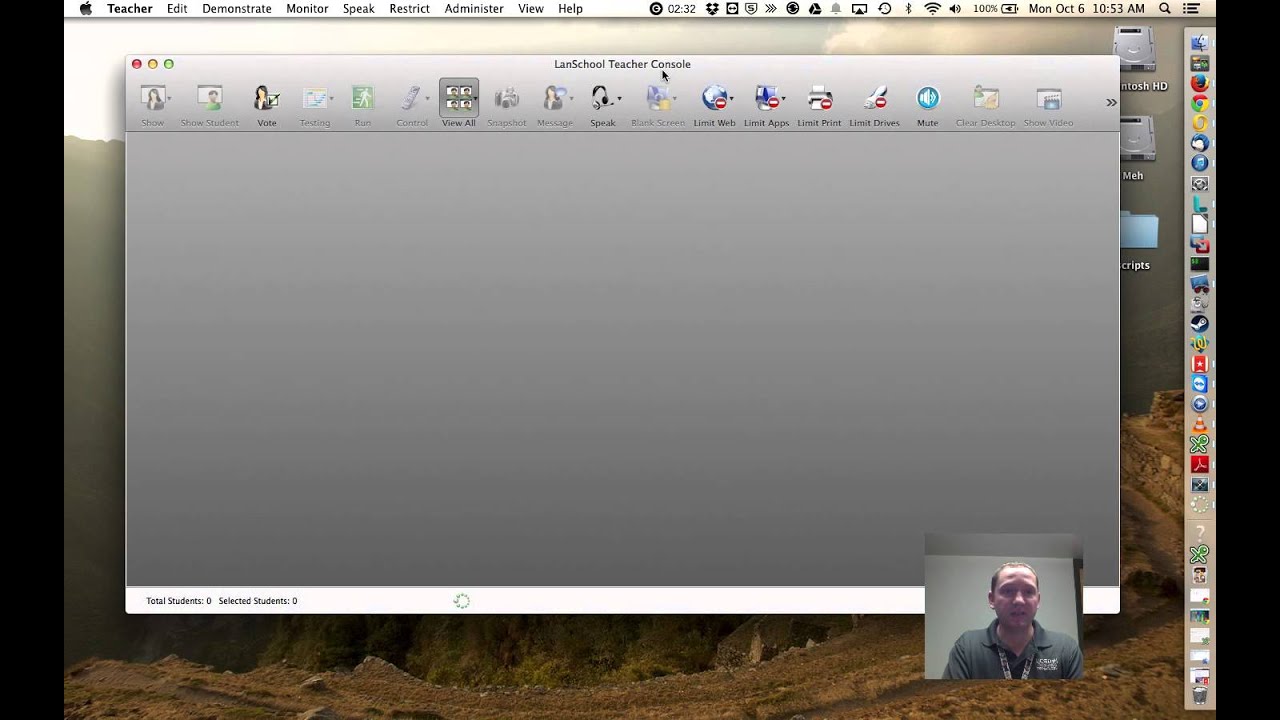Click the webcam video thumbnail

tap(1003, 608)
